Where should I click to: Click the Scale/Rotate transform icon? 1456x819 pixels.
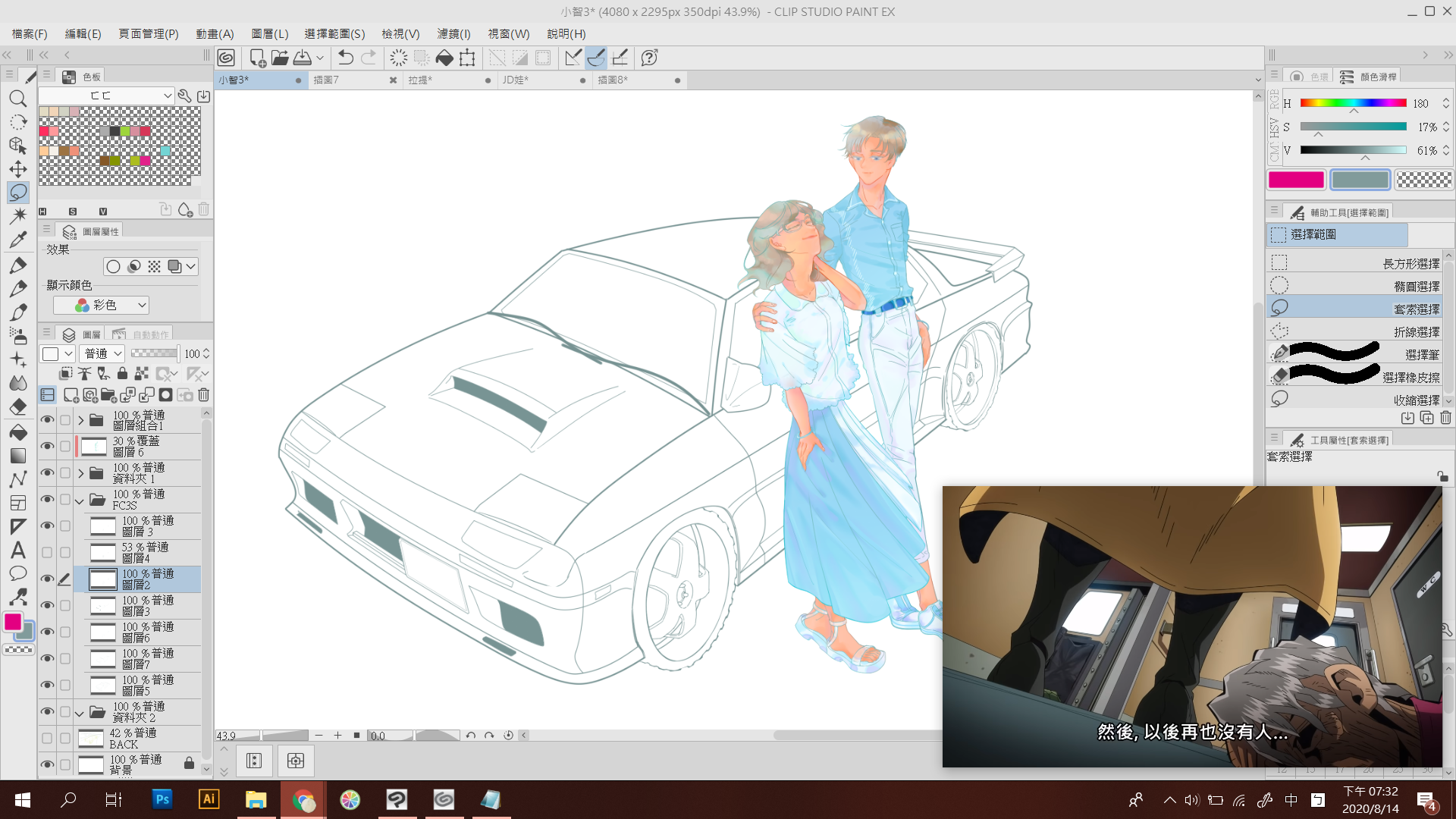467,58
